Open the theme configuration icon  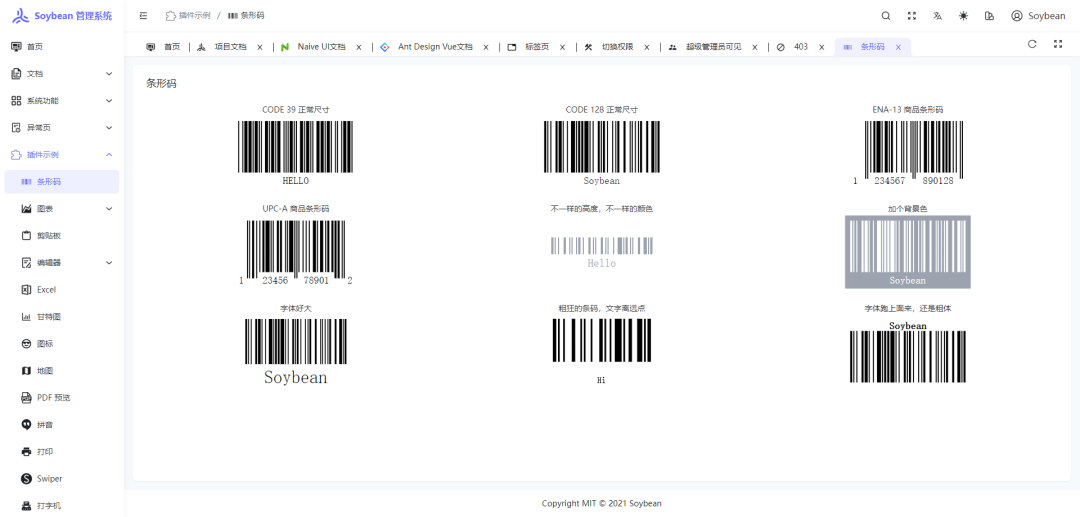tap(990, 16)
